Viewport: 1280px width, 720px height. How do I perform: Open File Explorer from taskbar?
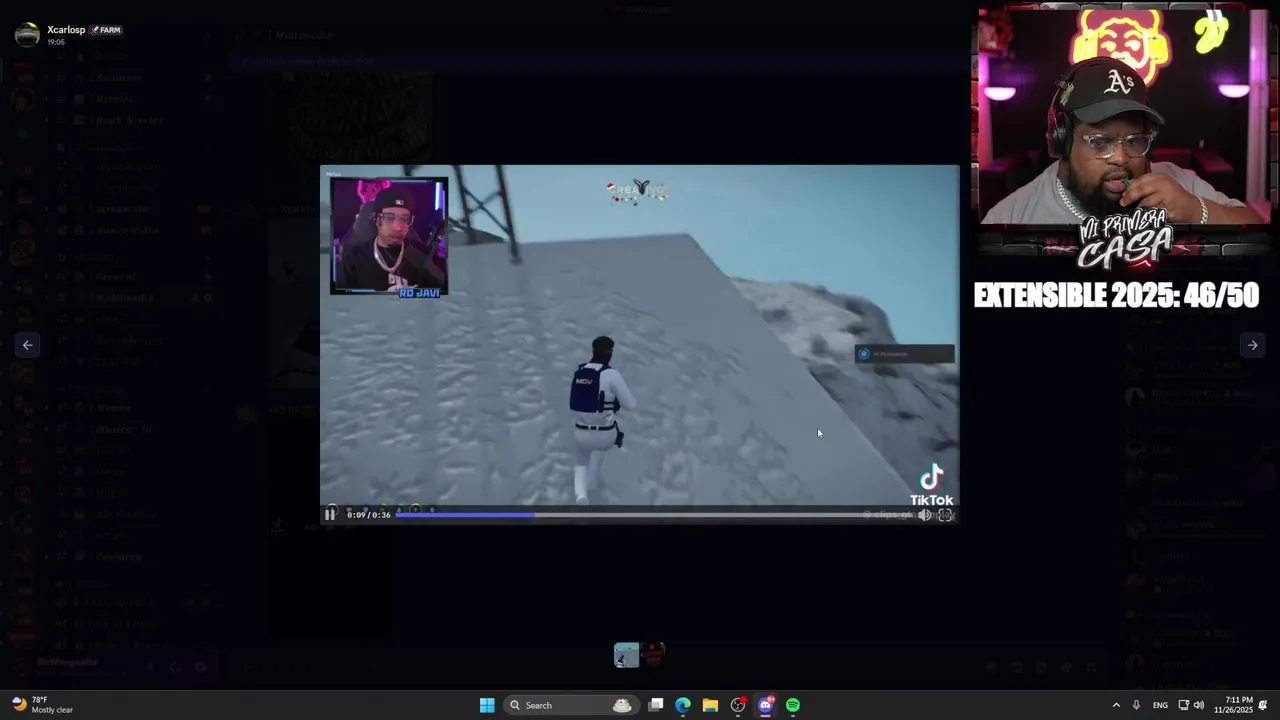tap(710, 705)
